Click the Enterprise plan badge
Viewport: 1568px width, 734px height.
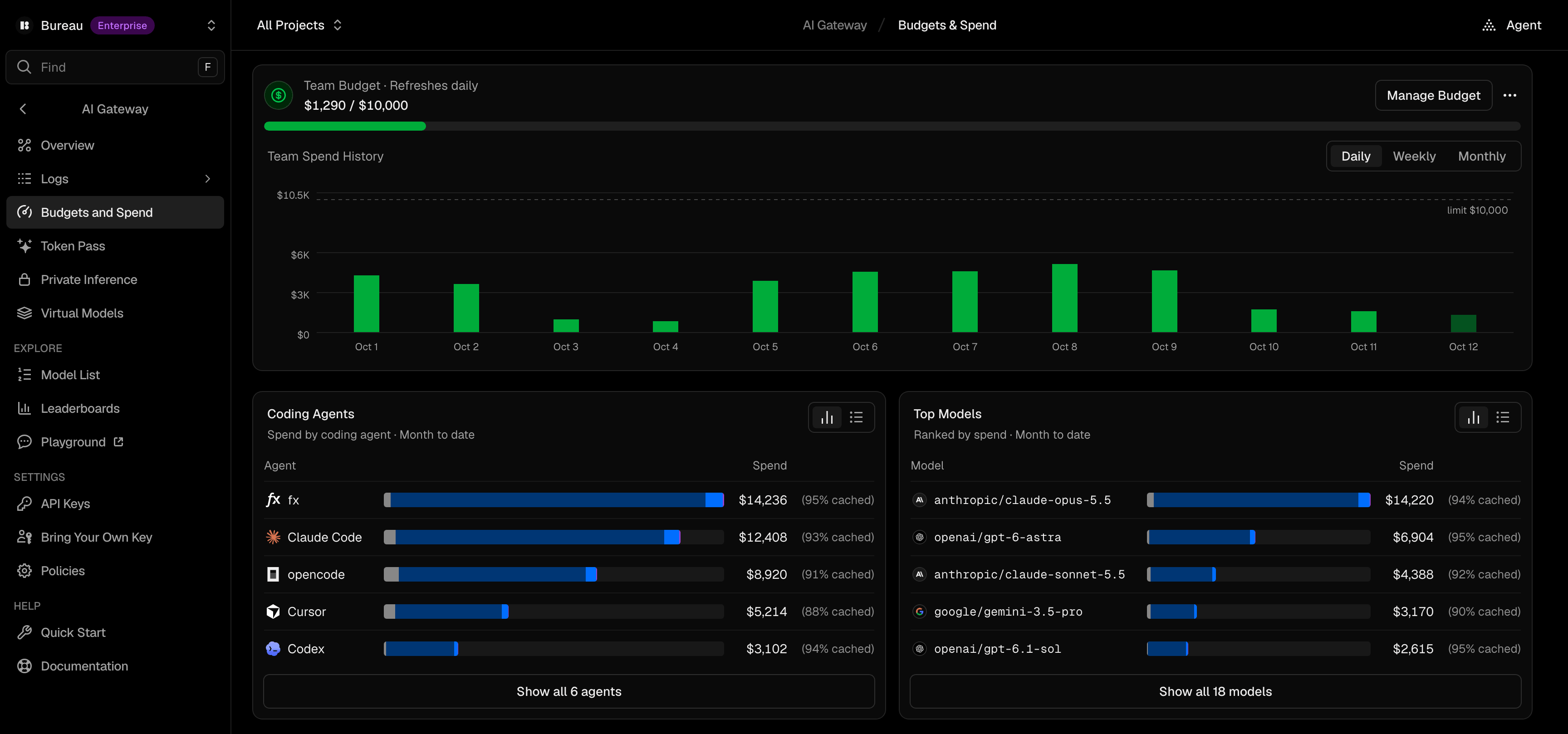[122, 25]
